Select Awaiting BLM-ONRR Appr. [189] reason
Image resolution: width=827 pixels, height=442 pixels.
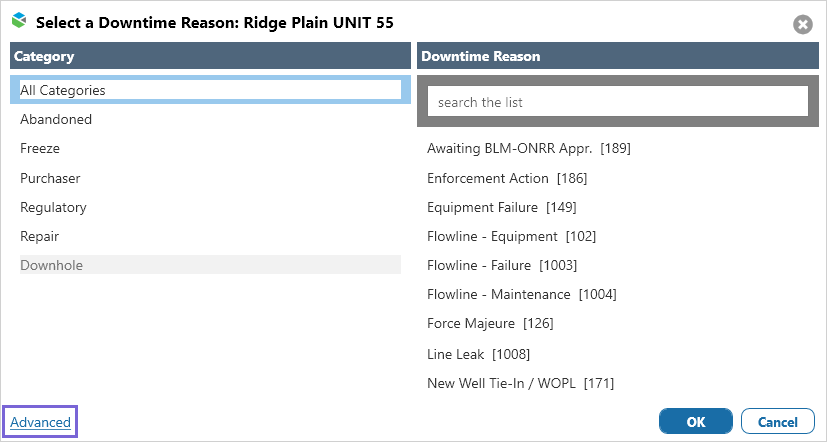click(528, 149)
